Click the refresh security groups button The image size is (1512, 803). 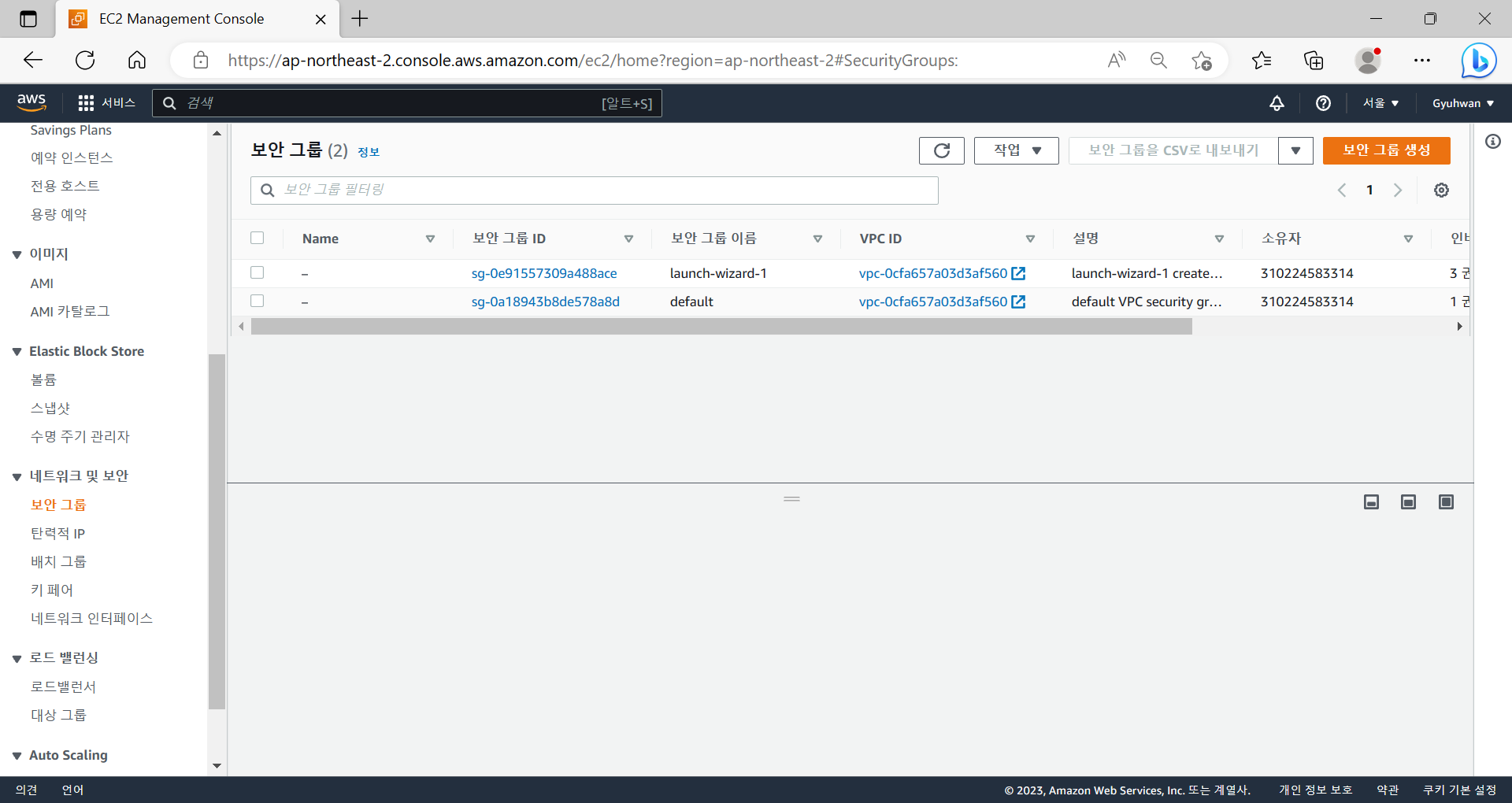(942, 150)
